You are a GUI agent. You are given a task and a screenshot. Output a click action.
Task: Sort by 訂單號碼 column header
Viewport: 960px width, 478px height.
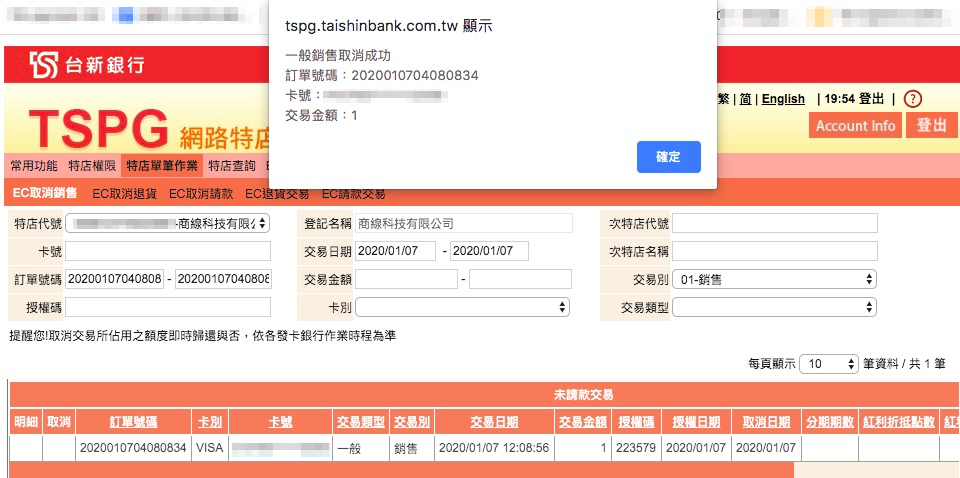[133, 422]
